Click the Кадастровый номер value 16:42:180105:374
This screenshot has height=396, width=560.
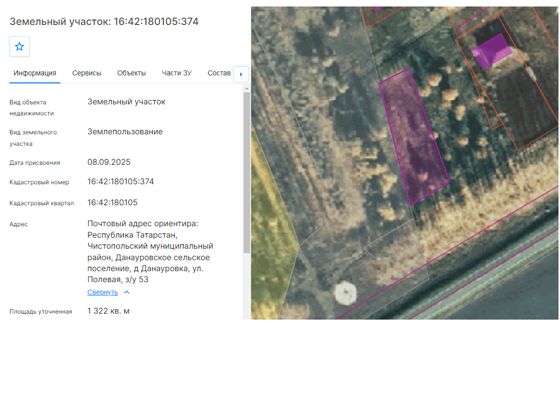(x=121, y=181)
